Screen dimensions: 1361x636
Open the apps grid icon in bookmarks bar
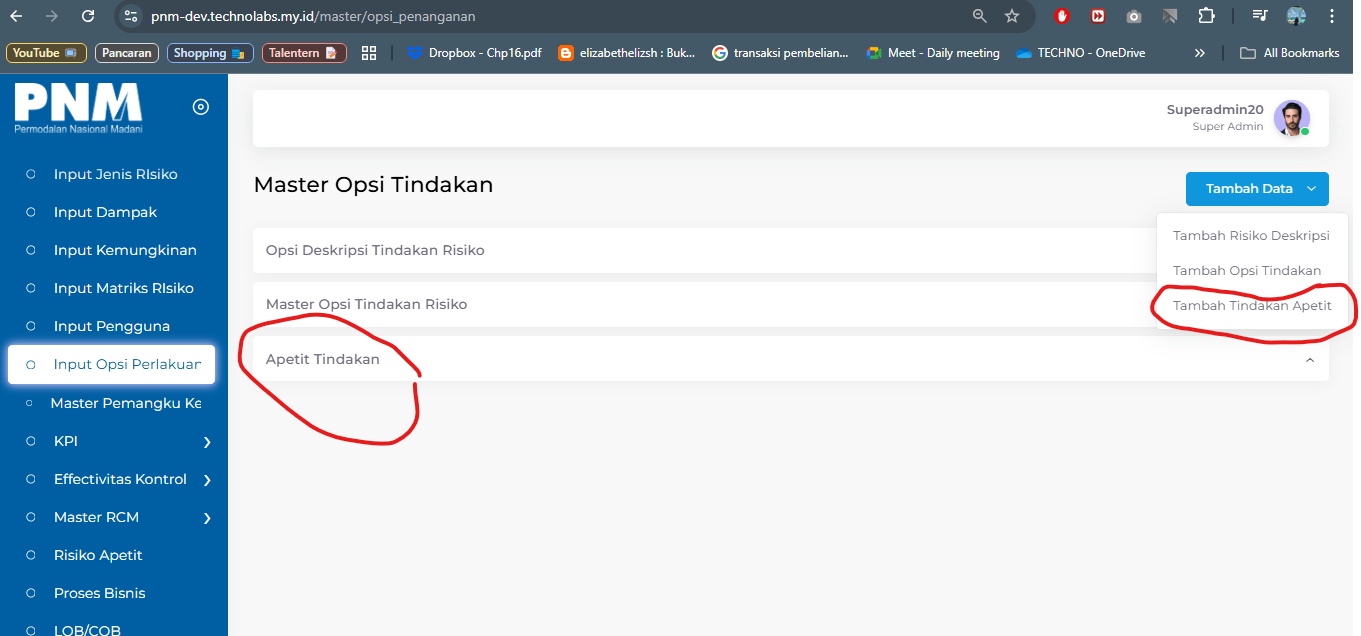[x=369, y=53]
